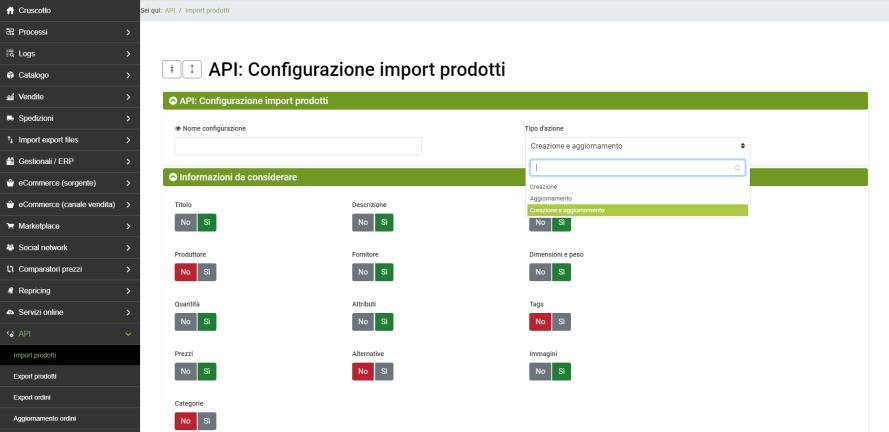Viewport: 889px width, 432px height.
Task: Set Titolo toggle to No
Action: (x=185, y=223)
